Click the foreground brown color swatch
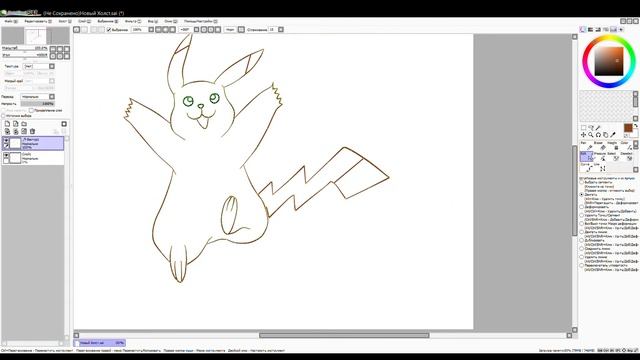 coord(628,128)
